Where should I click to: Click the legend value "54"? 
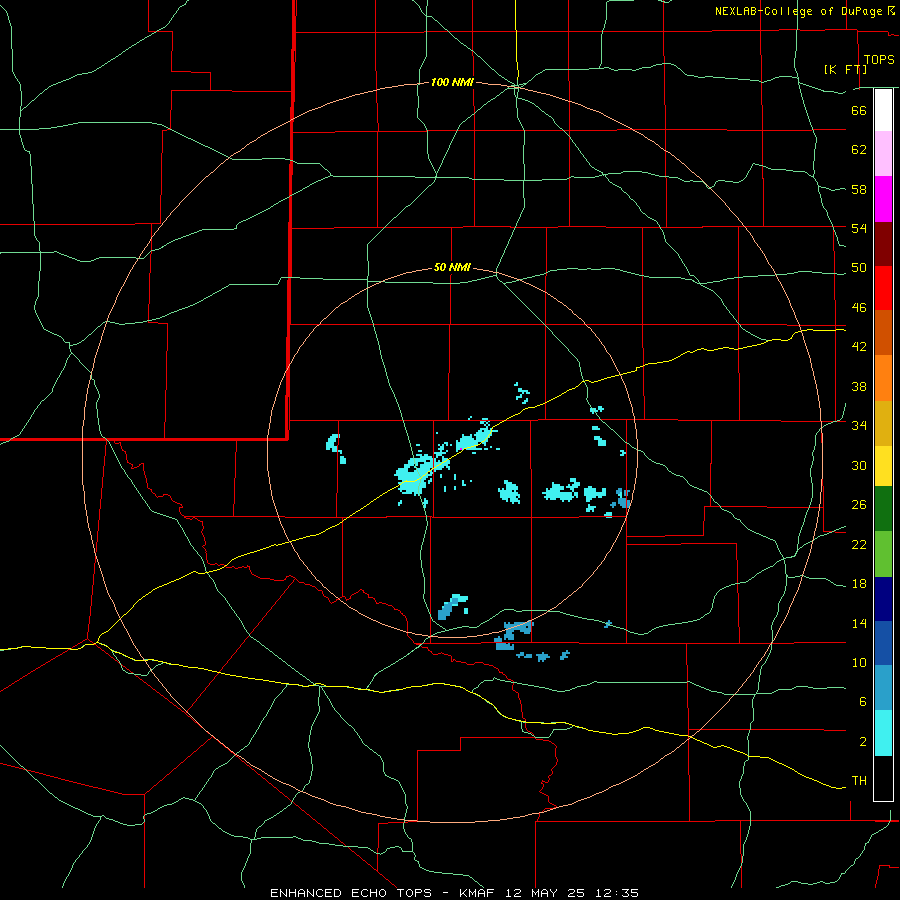[x=859, y=228]
